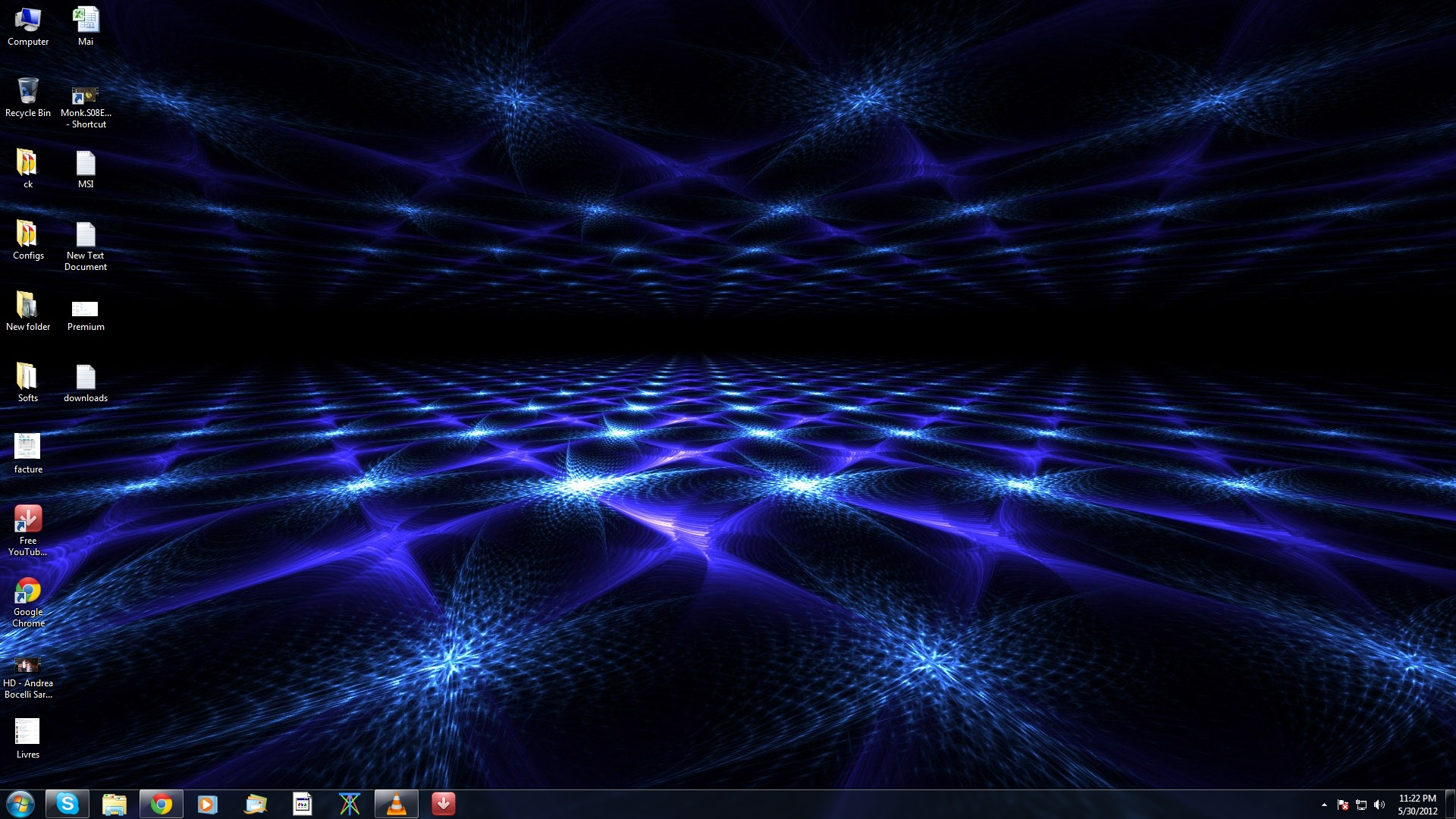1456x819 pixels.
Task: Open the volume speaker tray control
Action: (1379, 805)
